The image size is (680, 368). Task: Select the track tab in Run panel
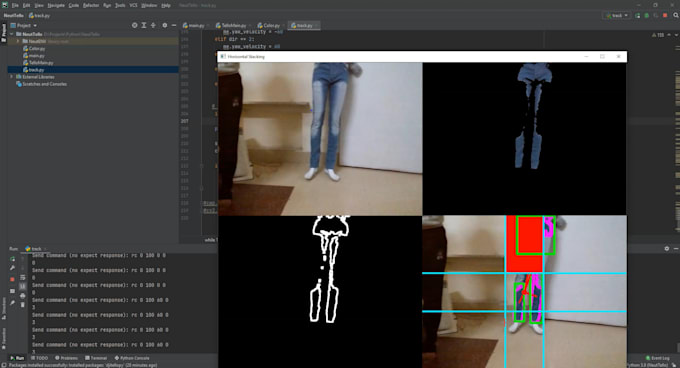tap(34, 249)
